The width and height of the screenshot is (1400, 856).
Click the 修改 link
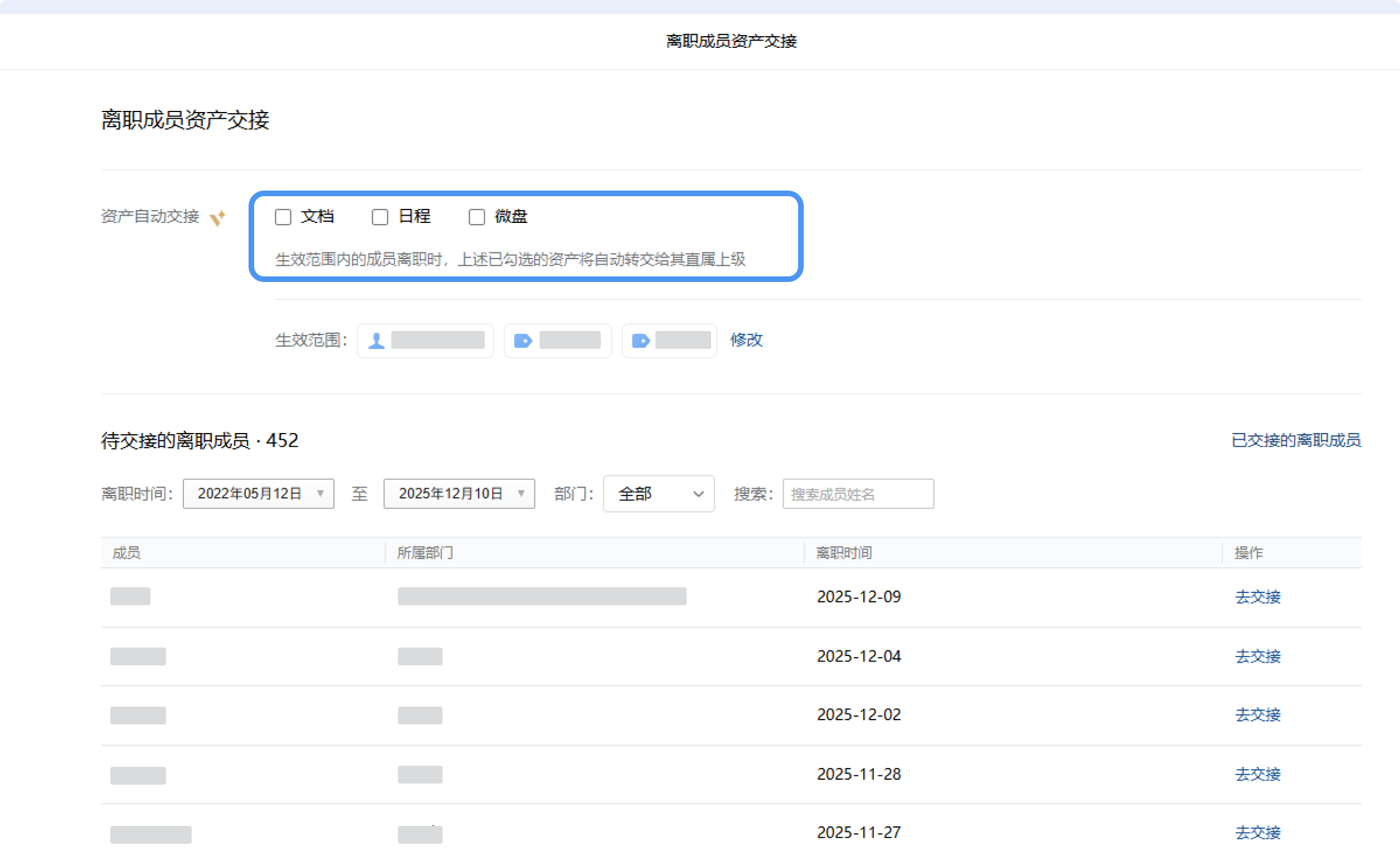click(x=746, y=340)
